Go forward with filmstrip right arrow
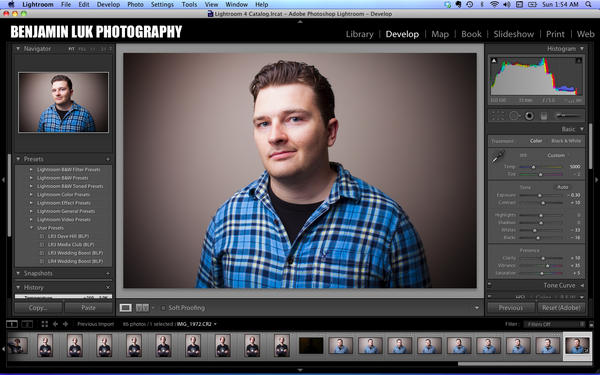Viewport: 600px width, 375px height. point(65,324)
